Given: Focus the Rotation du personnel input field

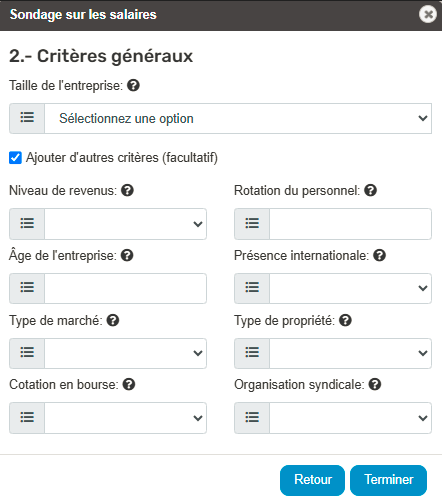Looking at the screenshot, I should (x=350, y=224).
